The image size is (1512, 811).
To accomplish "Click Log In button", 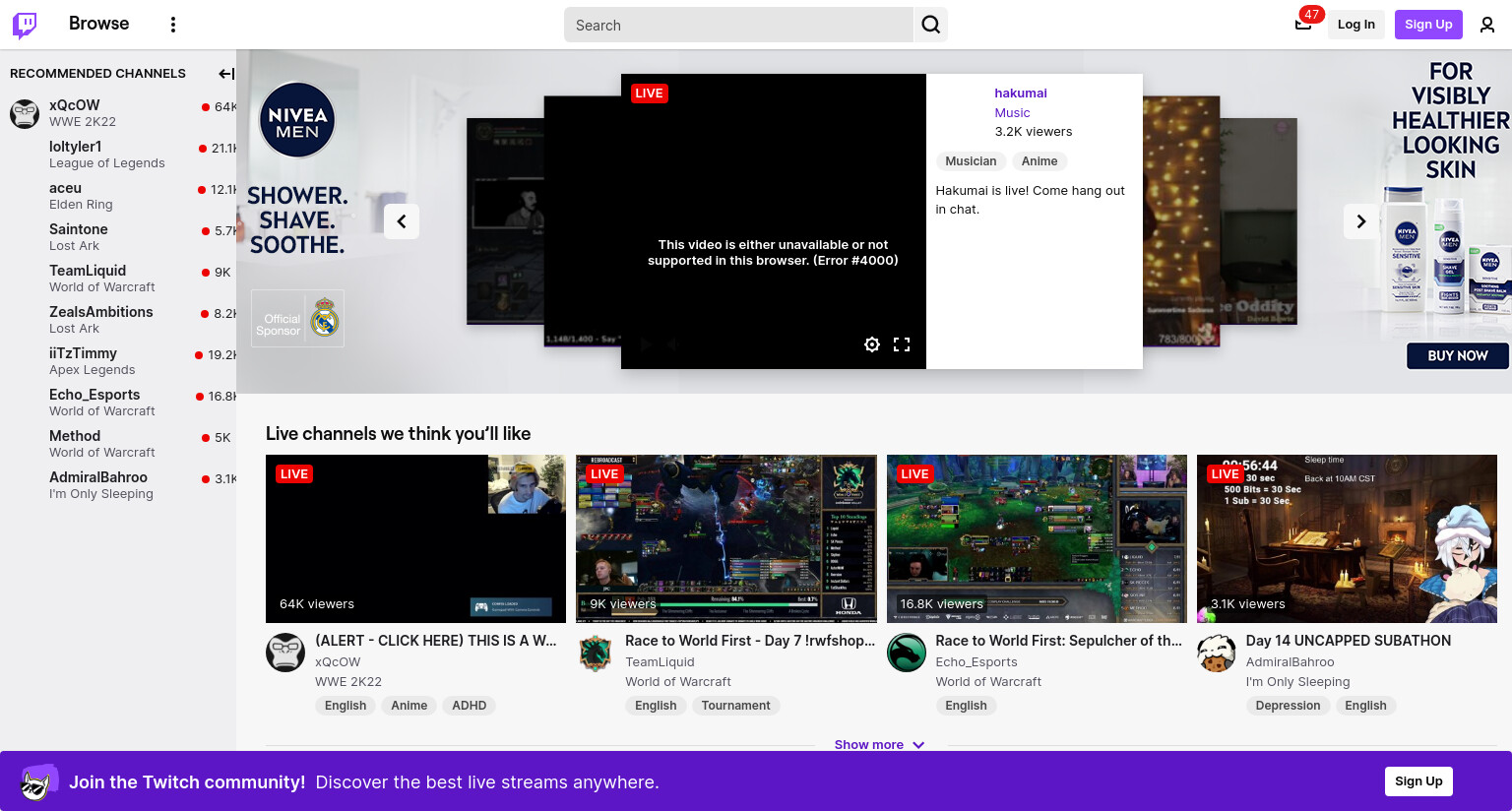I will (1356, 25).
